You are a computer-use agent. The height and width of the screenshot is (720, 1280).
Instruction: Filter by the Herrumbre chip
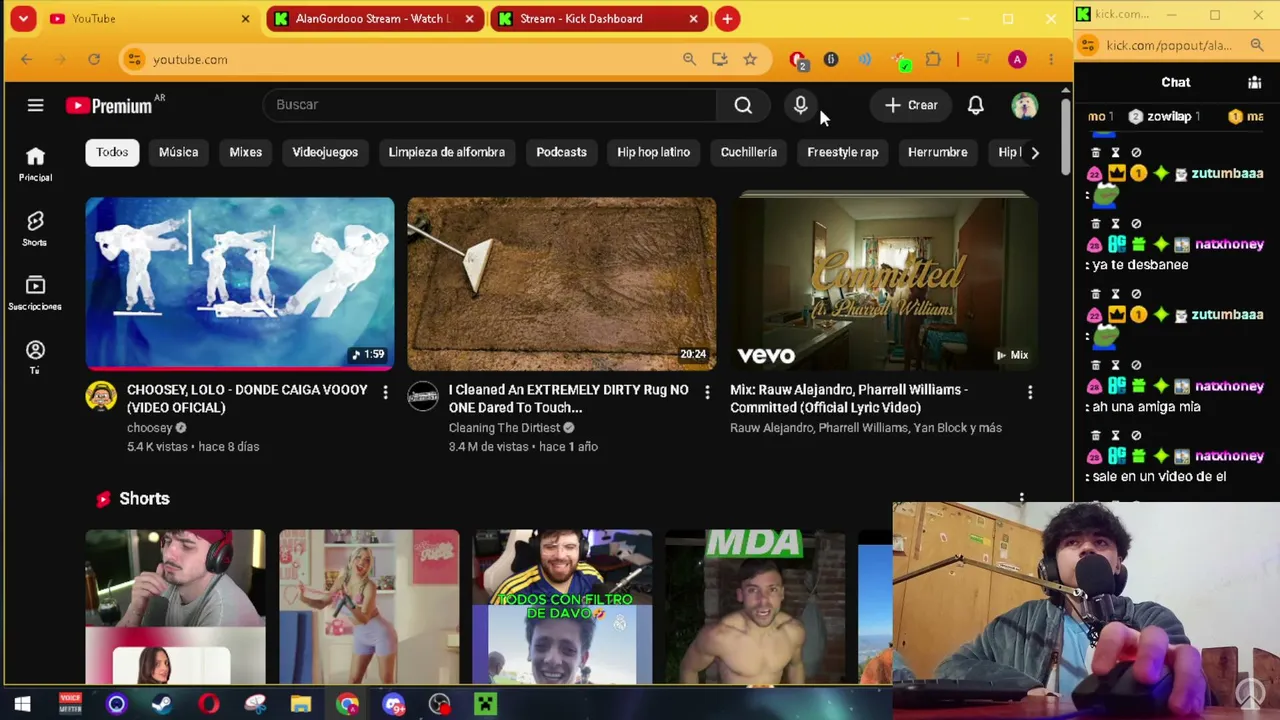pyautogui.click(x=937, y=152)
